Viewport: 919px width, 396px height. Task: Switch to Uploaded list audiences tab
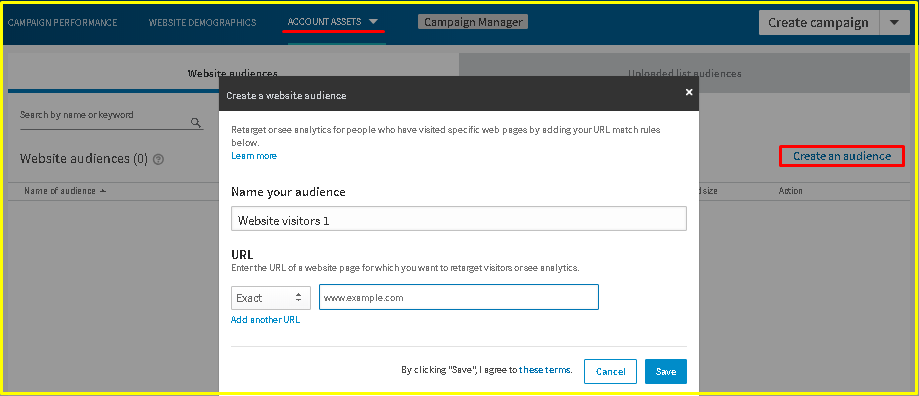pos(685,73)
